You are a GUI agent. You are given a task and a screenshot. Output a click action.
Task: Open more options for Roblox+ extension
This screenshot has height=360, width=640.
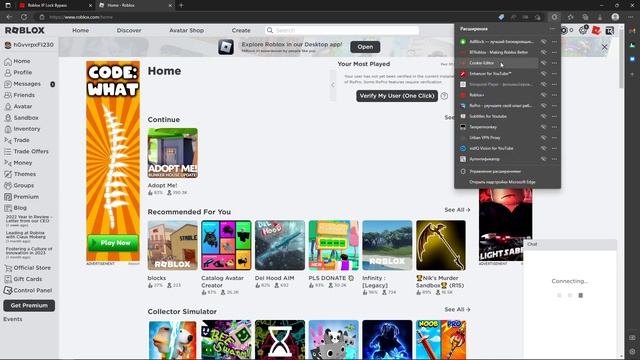554,95
